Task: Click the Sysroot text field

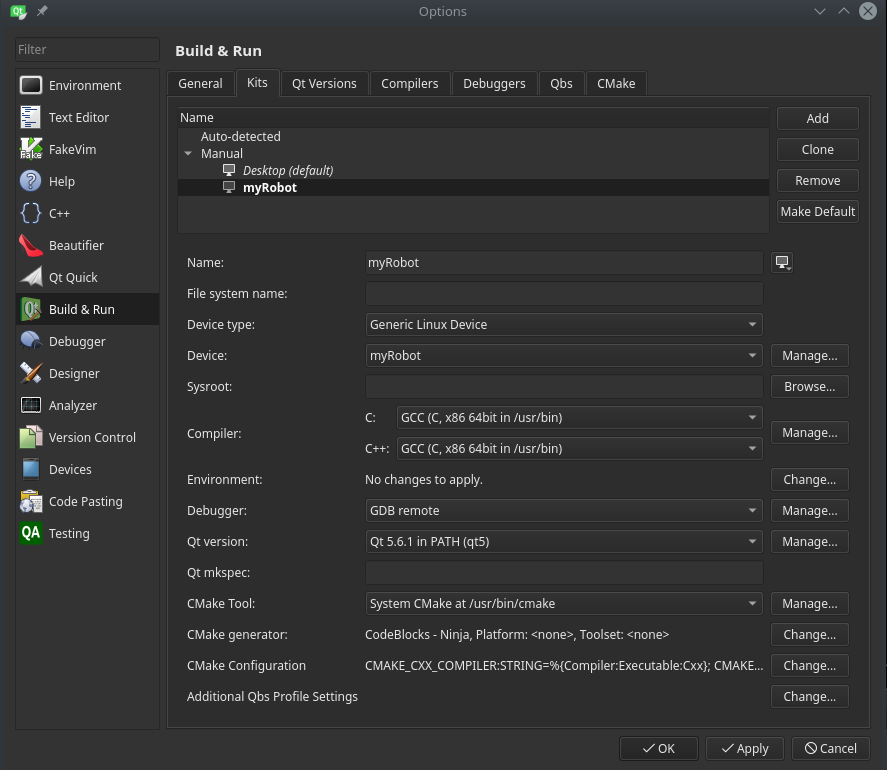Action: tap(564, 387)
